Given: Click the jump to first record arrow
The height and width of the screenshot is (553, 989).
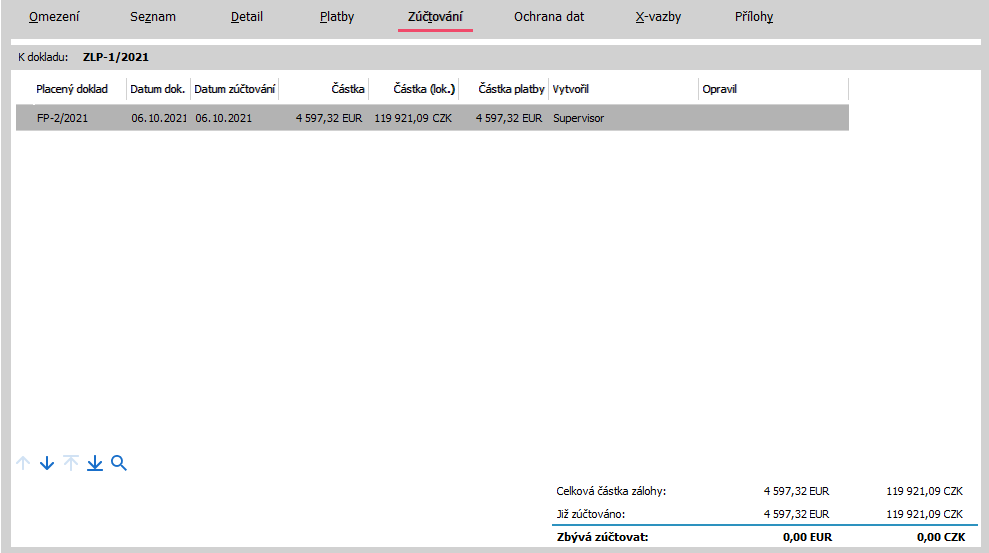Looking at the screenshot, I should click(71, 463).
